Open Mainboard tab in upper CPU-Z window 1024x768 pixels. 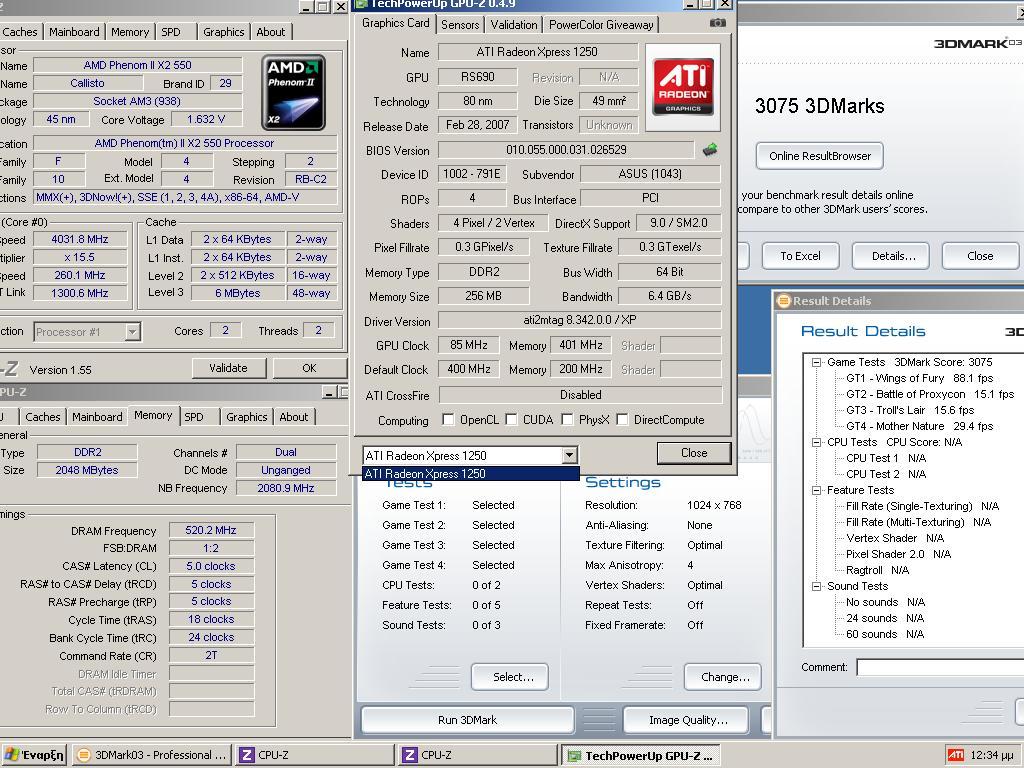click(x=74, y=32)
